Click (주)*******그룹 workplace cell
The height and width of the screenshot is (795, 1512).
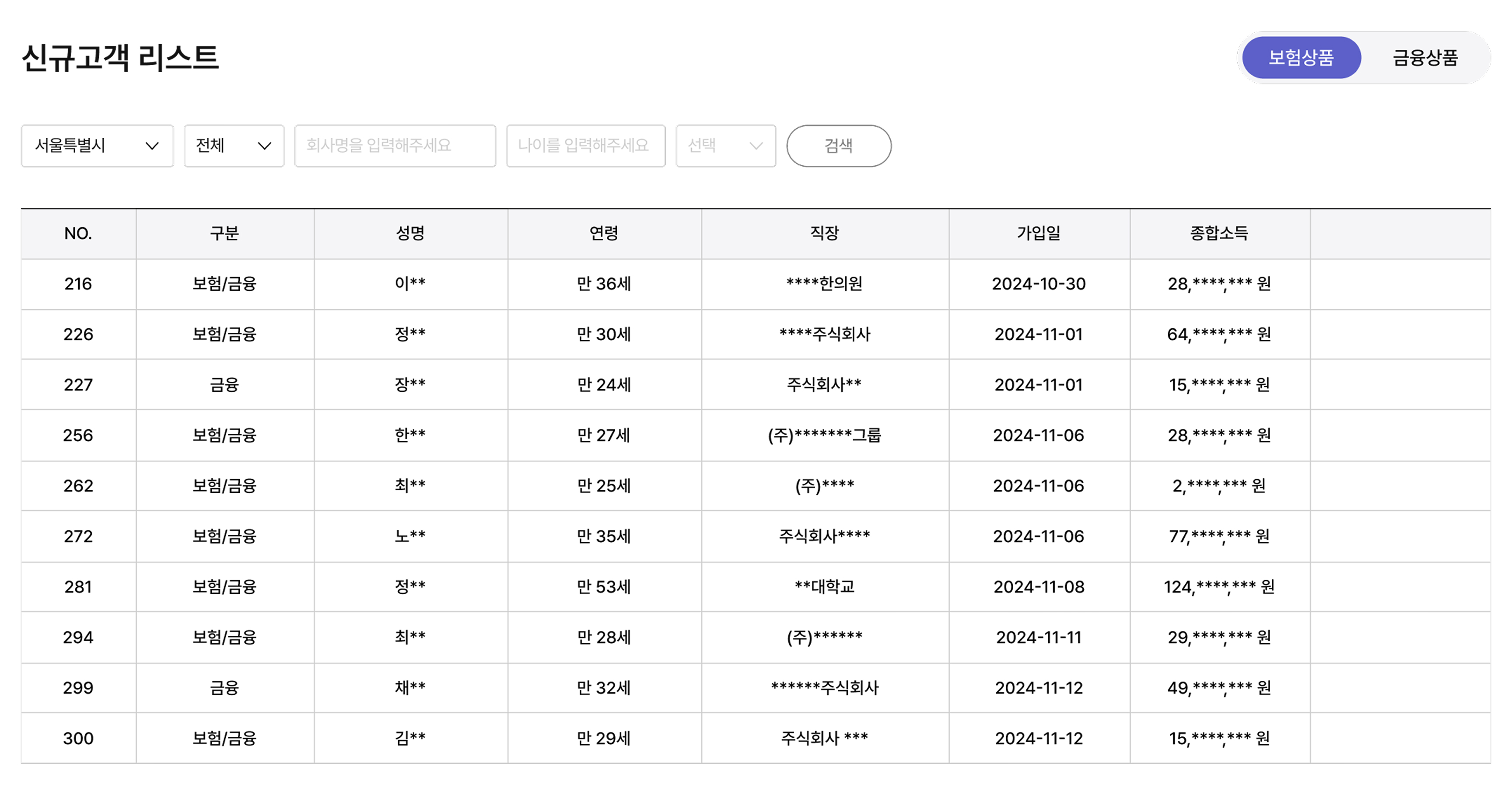coord(824,436)
